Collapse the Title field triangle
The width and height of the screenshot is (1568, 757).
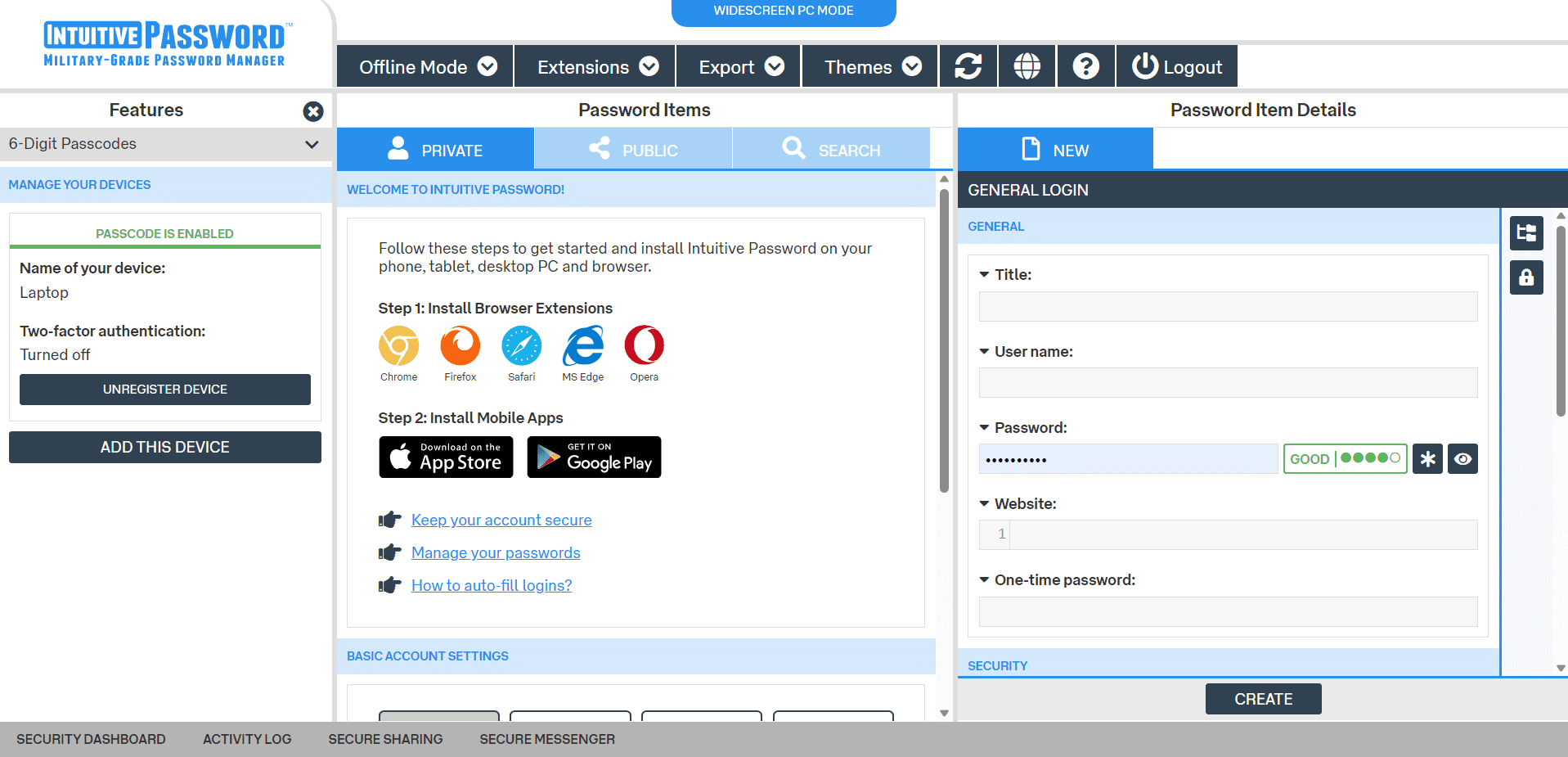pyautogui.click(x=984, y=275)
